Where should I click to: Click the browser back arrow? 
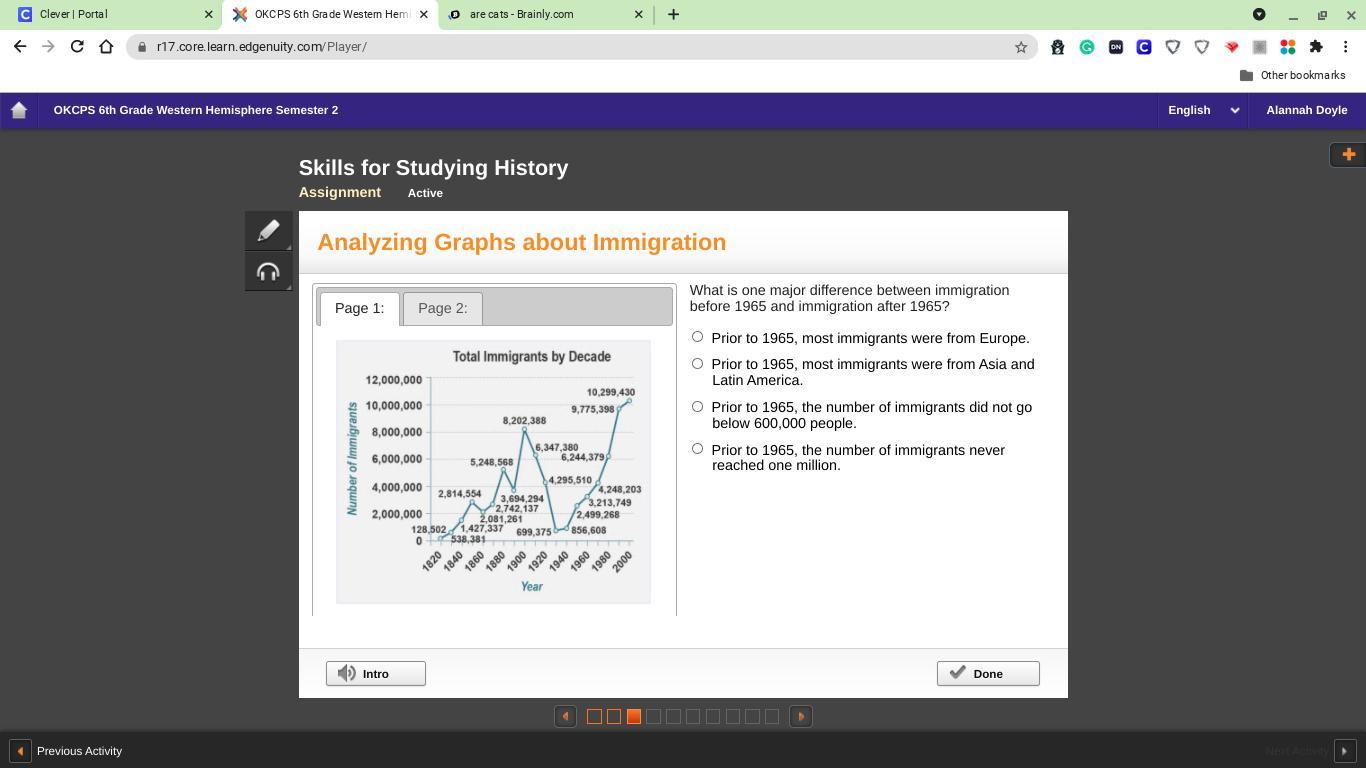tap(20, 46)
